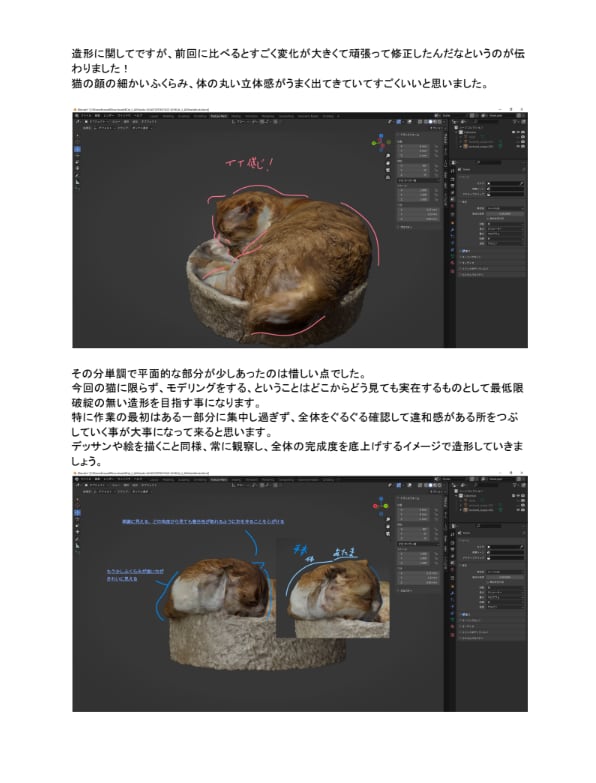
Task: Click the zoom magnifier icon in lower Blender viewport
Action: click(x=388, y=520)
